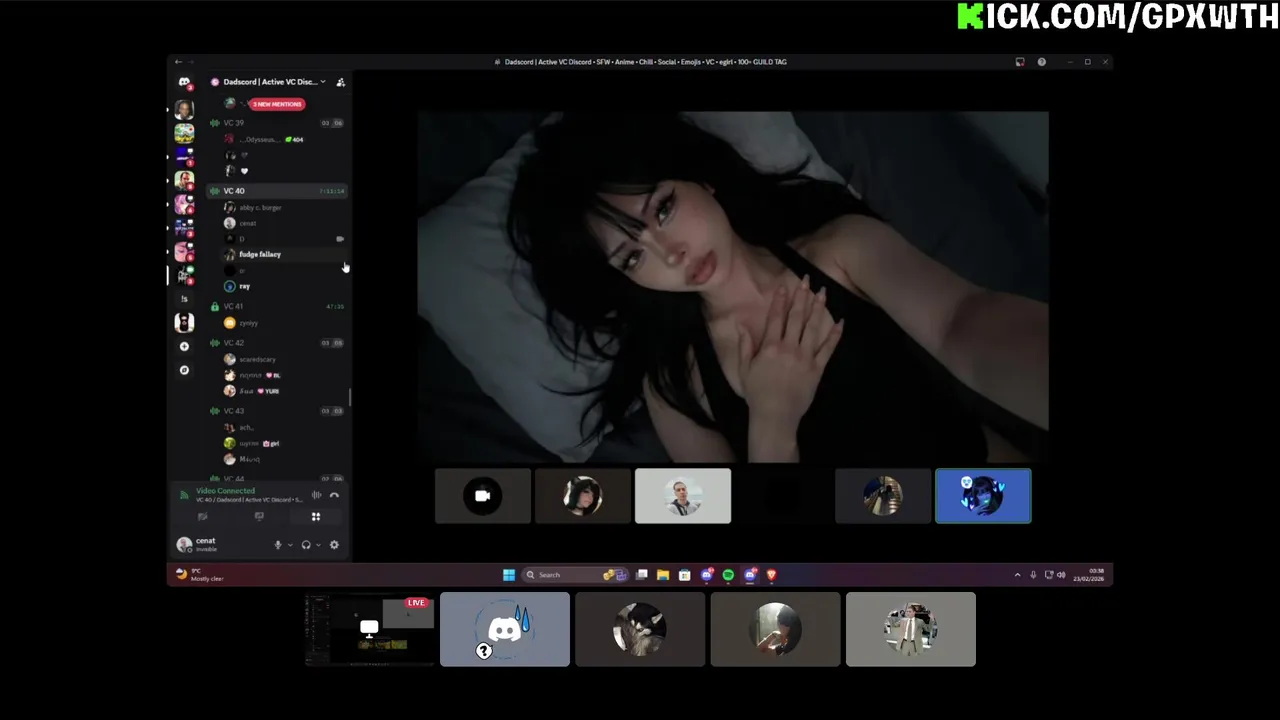Select user fudge fallacy in VC 40
This screenshot has width=1280, height=720.
pyautogui.click(x=260, y=254)
